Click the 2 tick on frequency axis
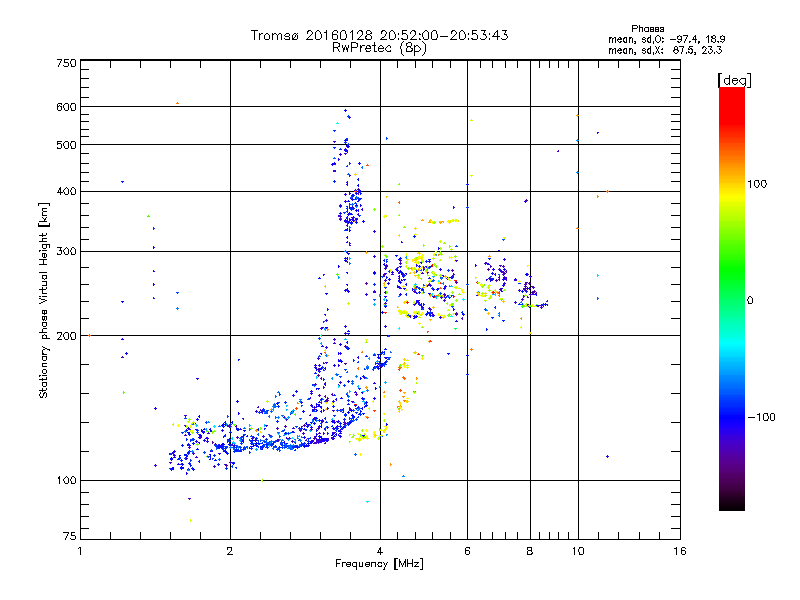800x600 pixels. [230, 552]
